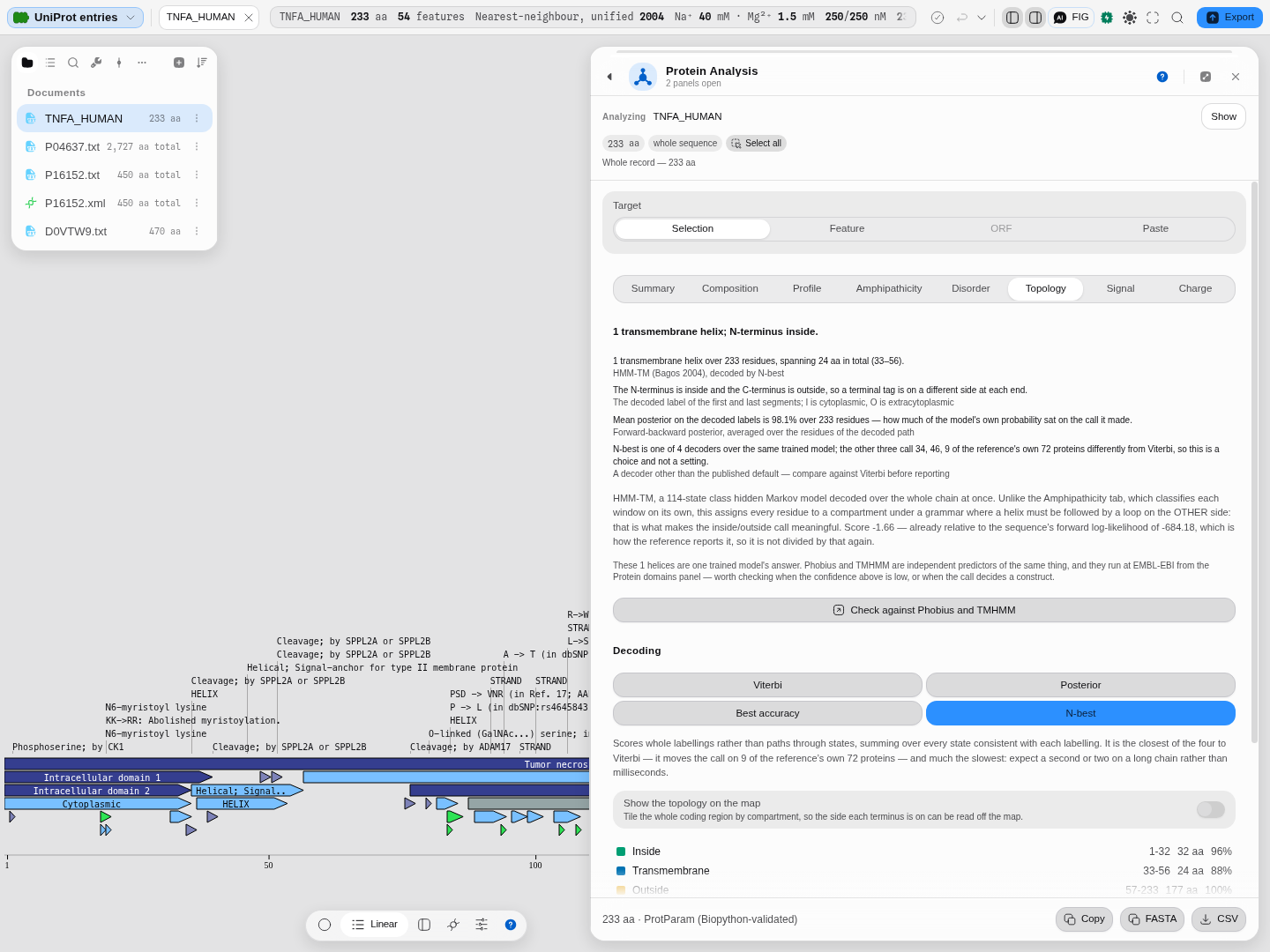1270x952 pixels.
Task: Click the sidebar search magnifier icon
Action: [73, 63]
